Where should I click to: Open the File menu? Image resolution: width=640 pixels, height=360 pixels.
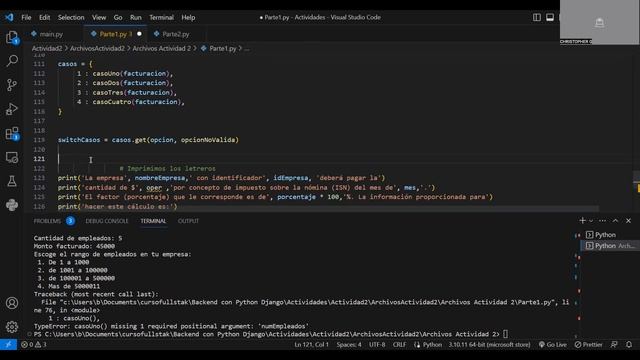tap(26, 17)
